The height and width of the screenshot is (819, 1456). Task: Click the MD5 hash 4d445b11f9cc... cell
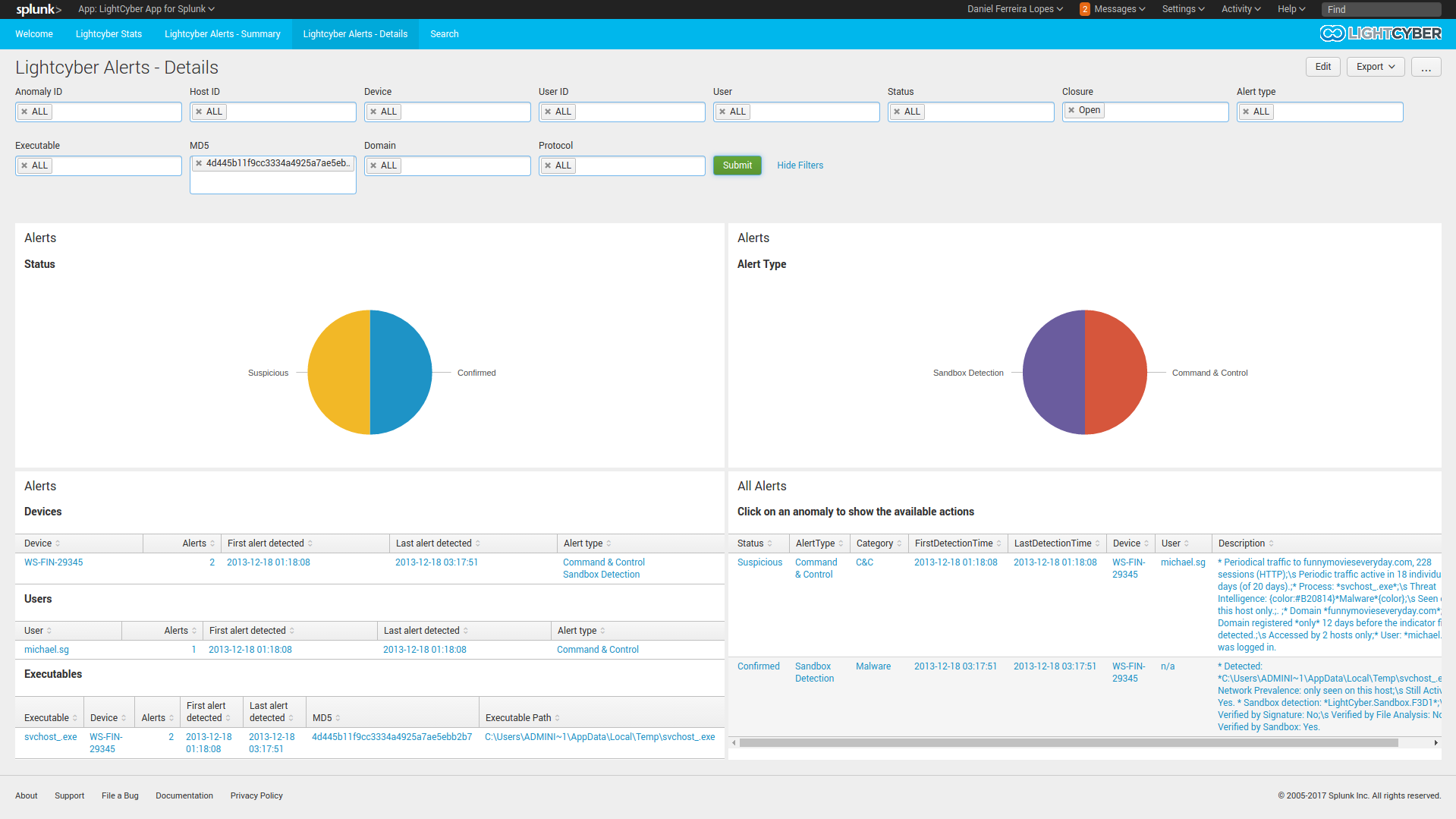click(x=392, y=737)
